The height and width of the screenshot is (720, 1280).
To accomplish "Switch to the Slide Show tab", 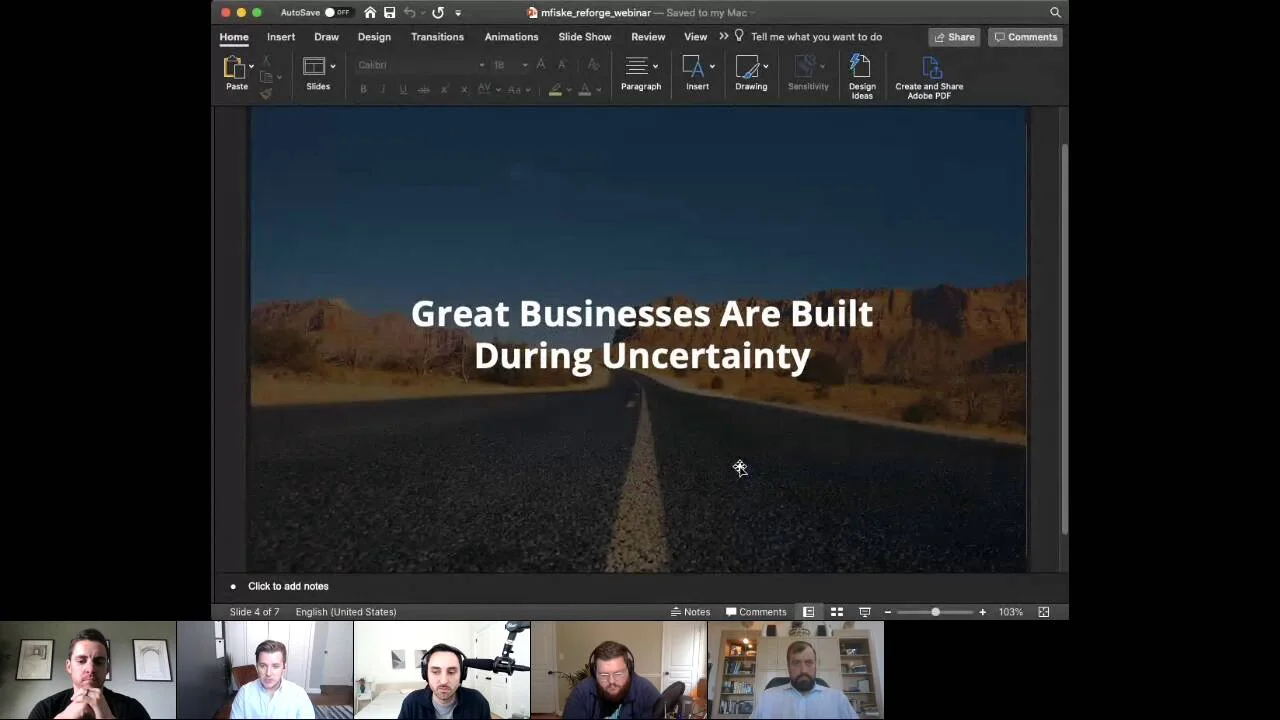I will [x=584, y=37].
